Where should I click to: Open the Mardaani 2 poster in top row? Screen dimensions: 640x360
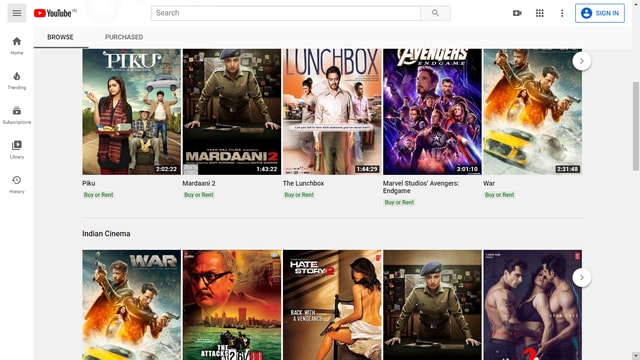coord(232,112)
